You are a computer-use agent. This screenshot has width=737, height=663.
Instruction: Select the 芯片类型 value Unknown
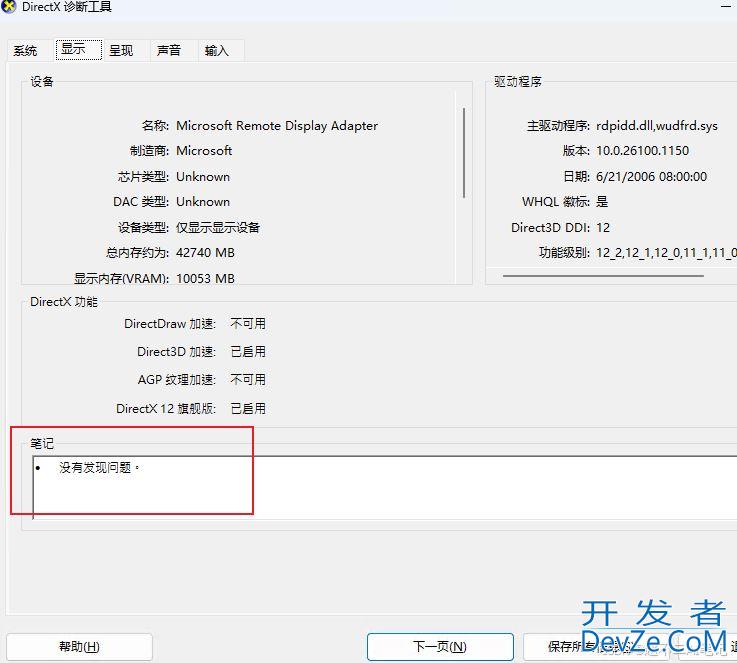tap(203, 177)
